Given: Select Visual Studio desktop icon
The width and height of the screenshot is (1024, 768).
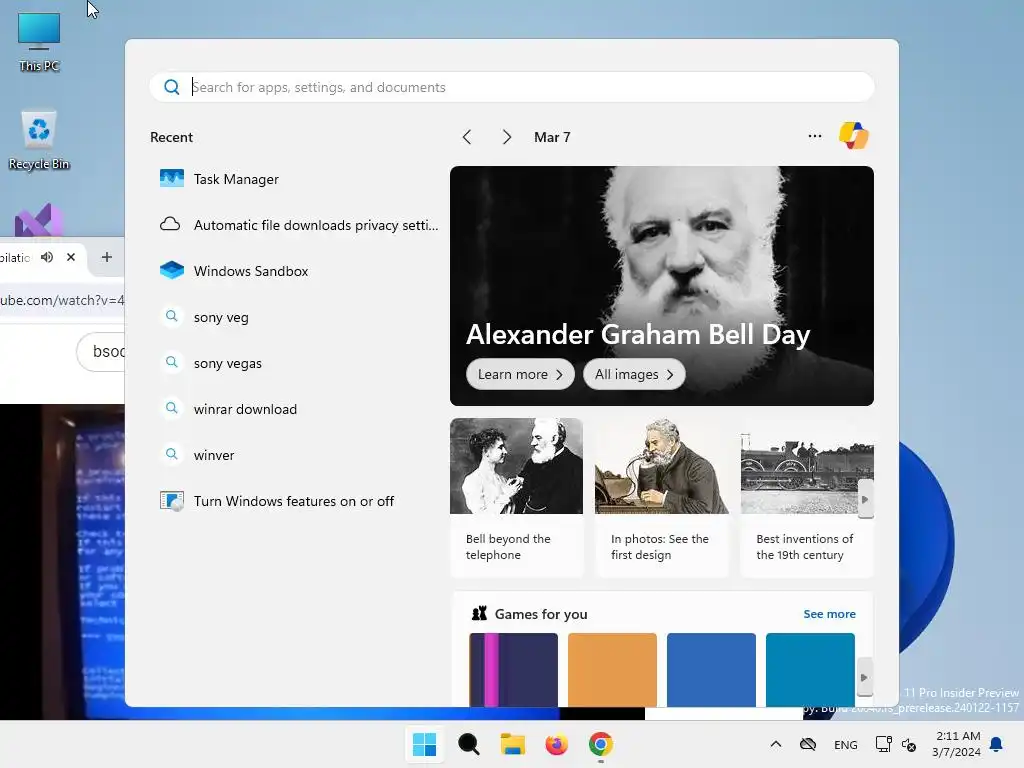Looking at the screenshot, I should point(39,221).
